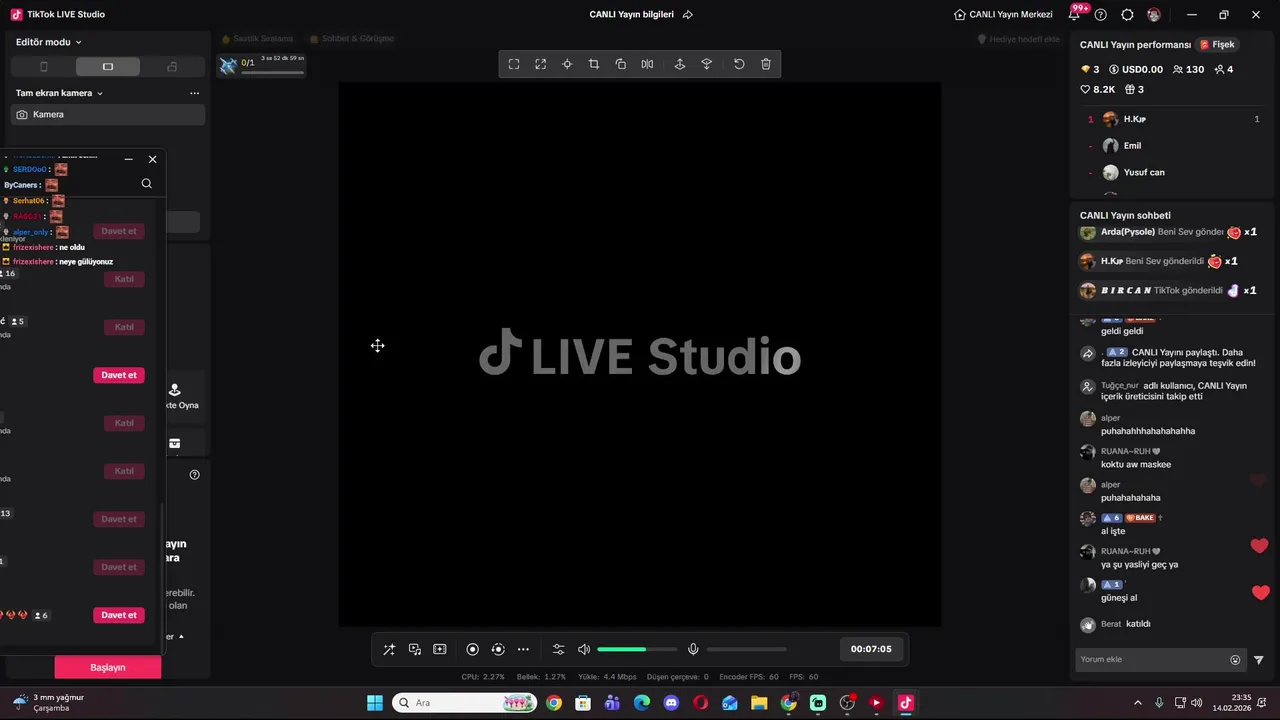Click the help question mark icon in left panel
The height and width of the screenshot is (720, 1280).
coord(195,475)
